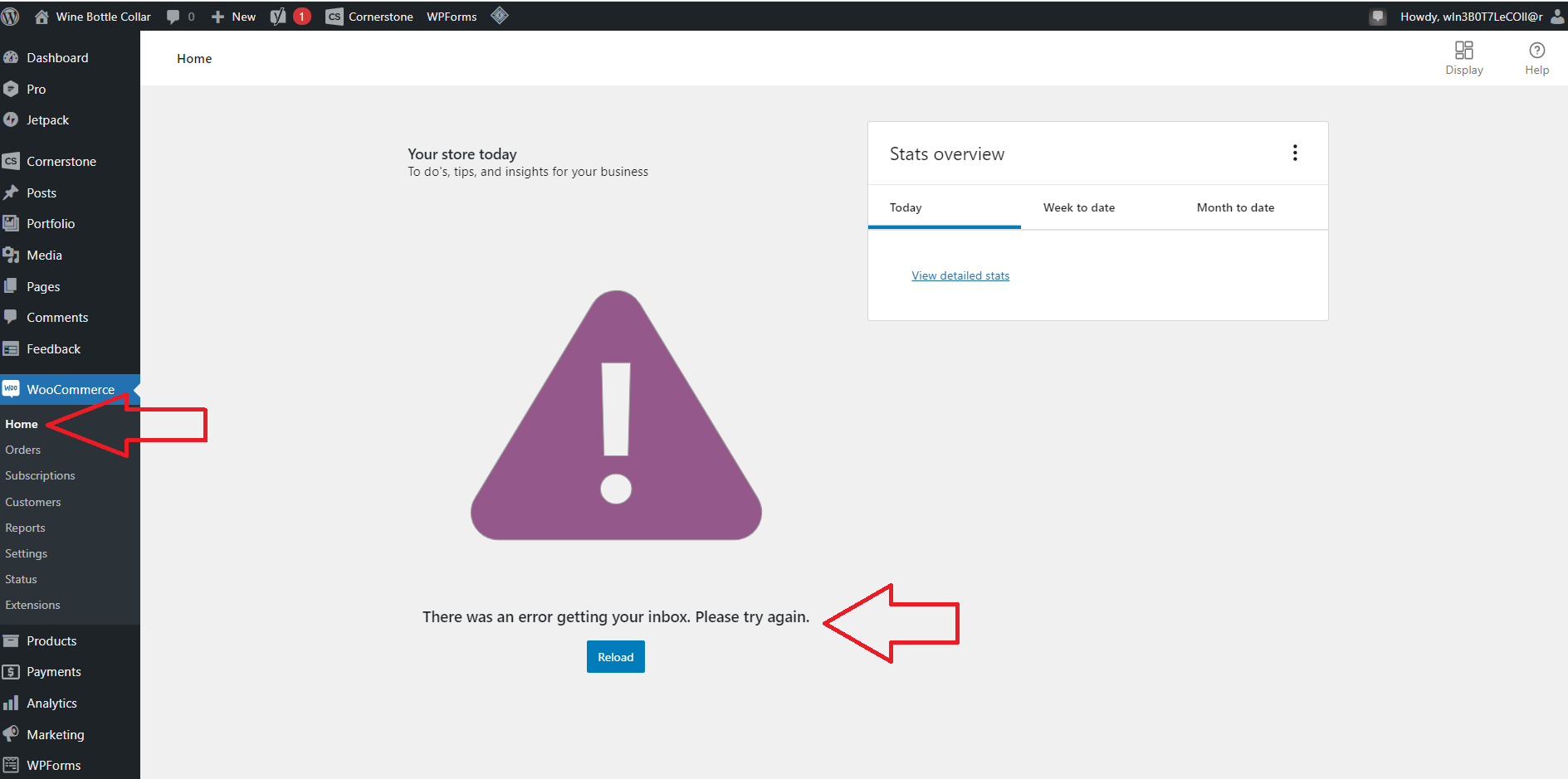Click the WordPress logo icon
1568x779 pixels.
point(10,16)
